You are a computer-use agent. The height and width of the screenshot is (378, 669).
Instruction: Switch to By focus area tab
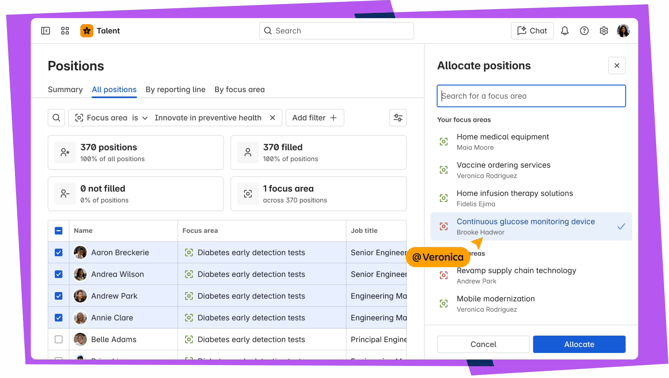pos(239,90)
